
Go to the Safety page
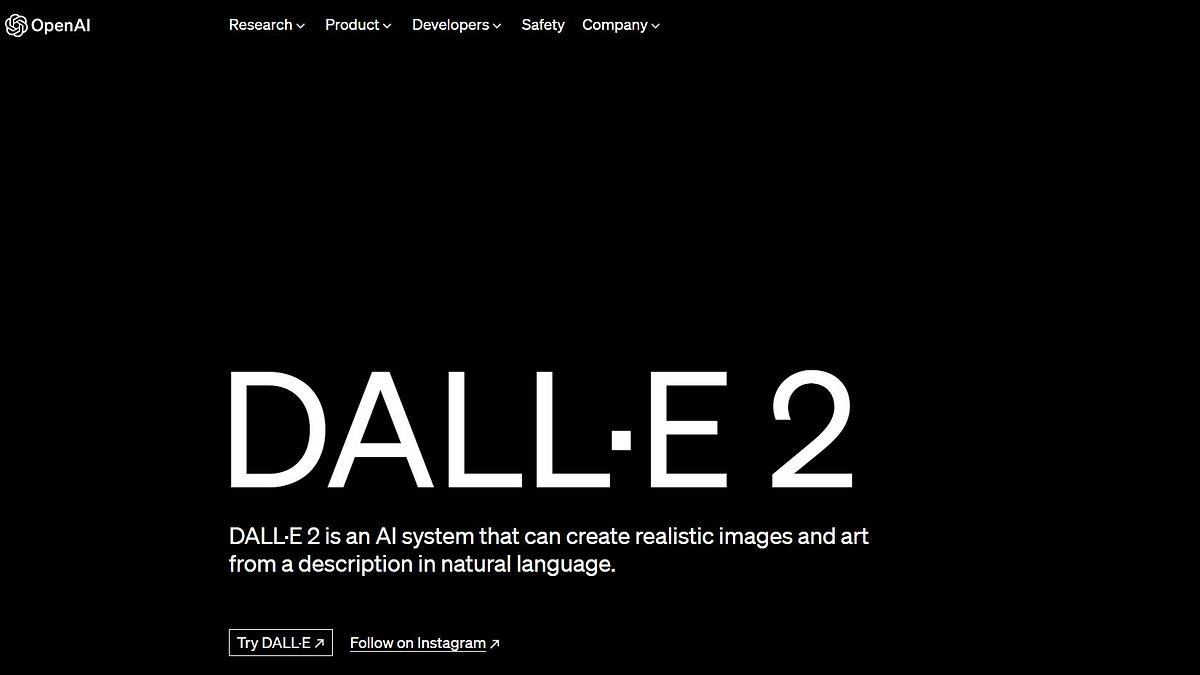coord(543,25)
